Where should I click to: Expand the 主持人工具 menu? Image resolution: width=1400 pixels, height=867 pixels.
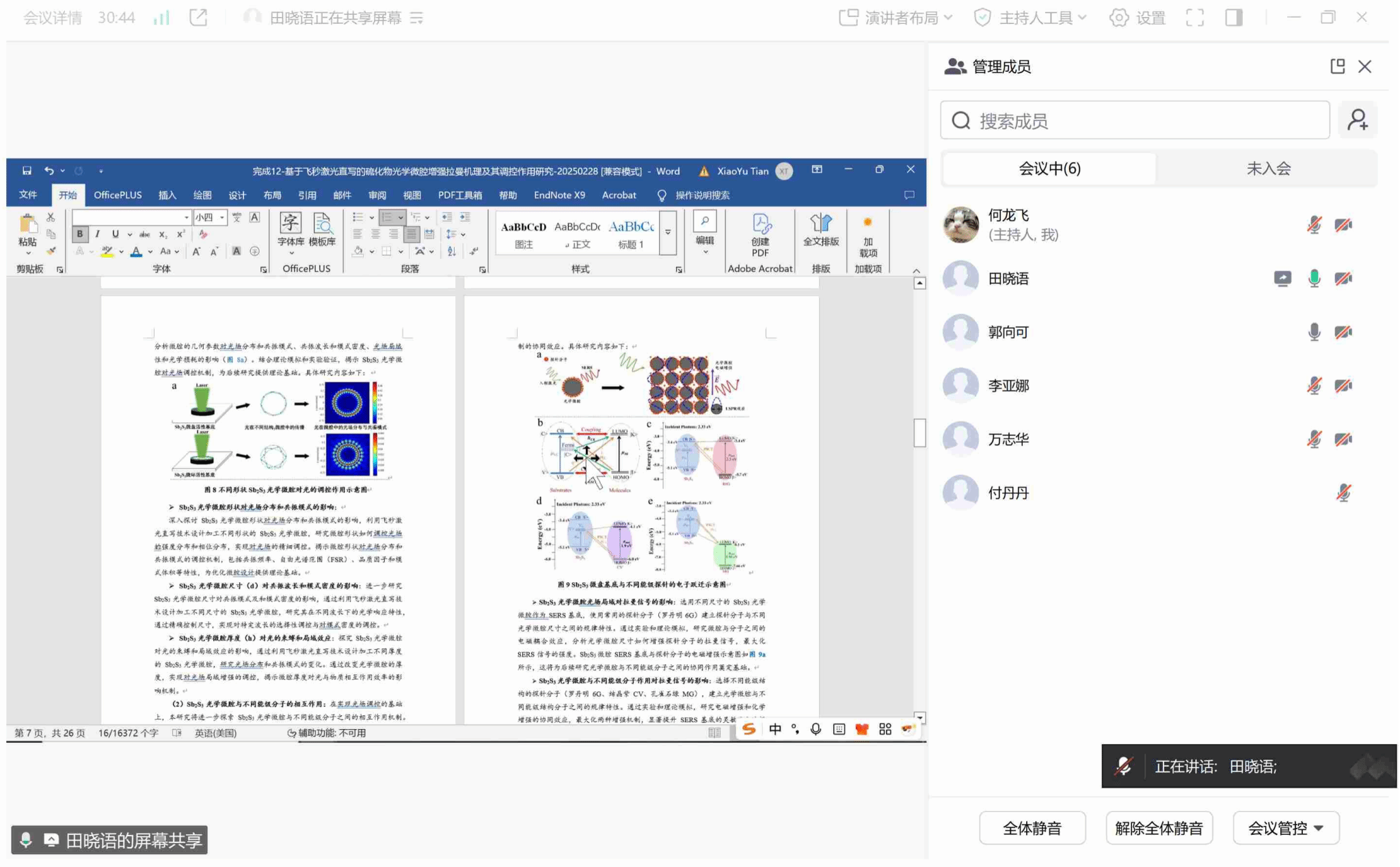1030,18
